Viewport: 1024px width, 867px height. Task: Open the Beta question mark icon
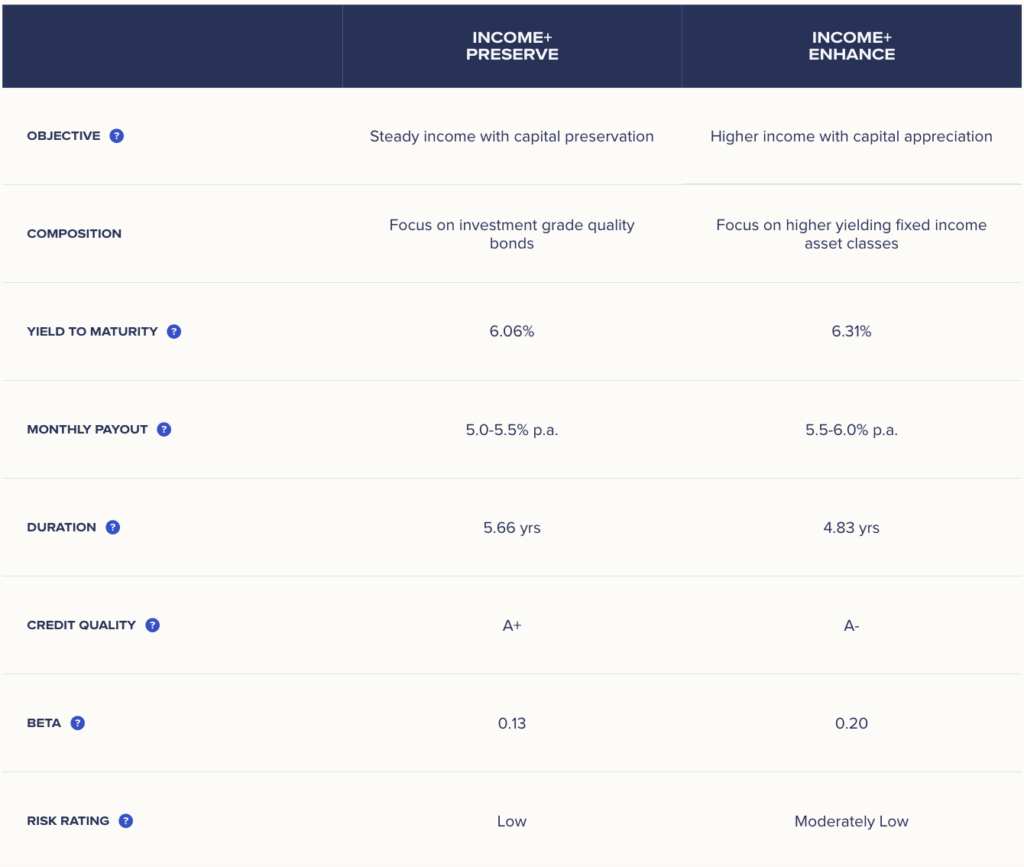click(78, 723)
